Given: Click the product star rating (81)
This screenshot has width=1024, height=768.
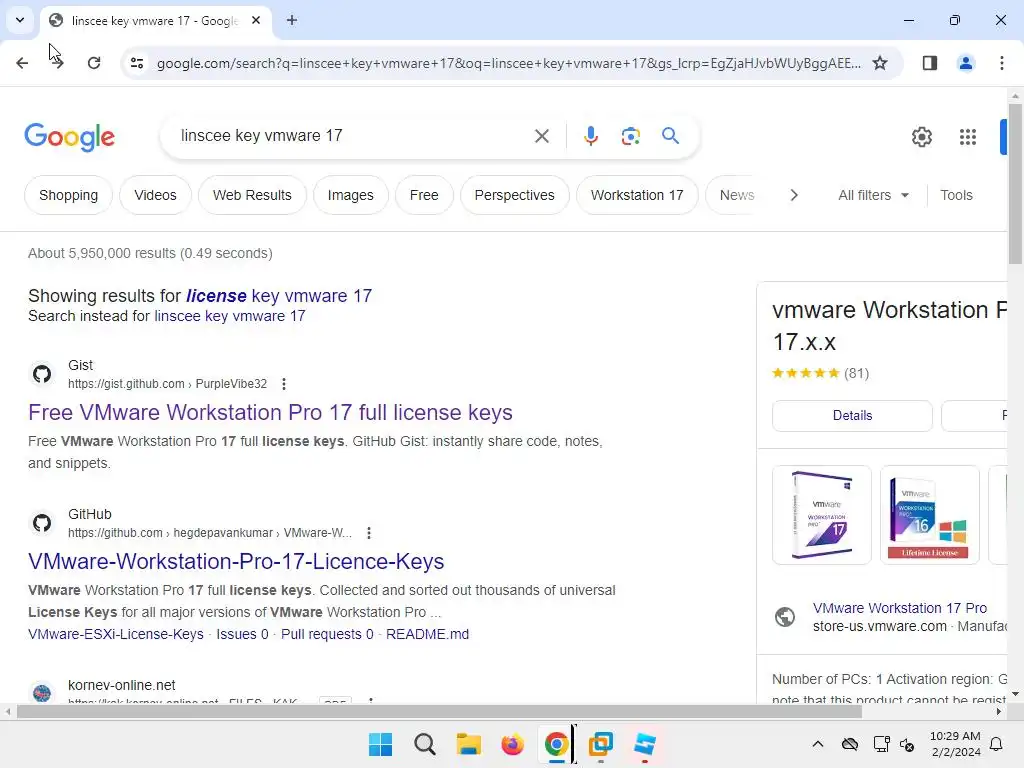Looking at the screenshot, I should click(x=820, y=374).
